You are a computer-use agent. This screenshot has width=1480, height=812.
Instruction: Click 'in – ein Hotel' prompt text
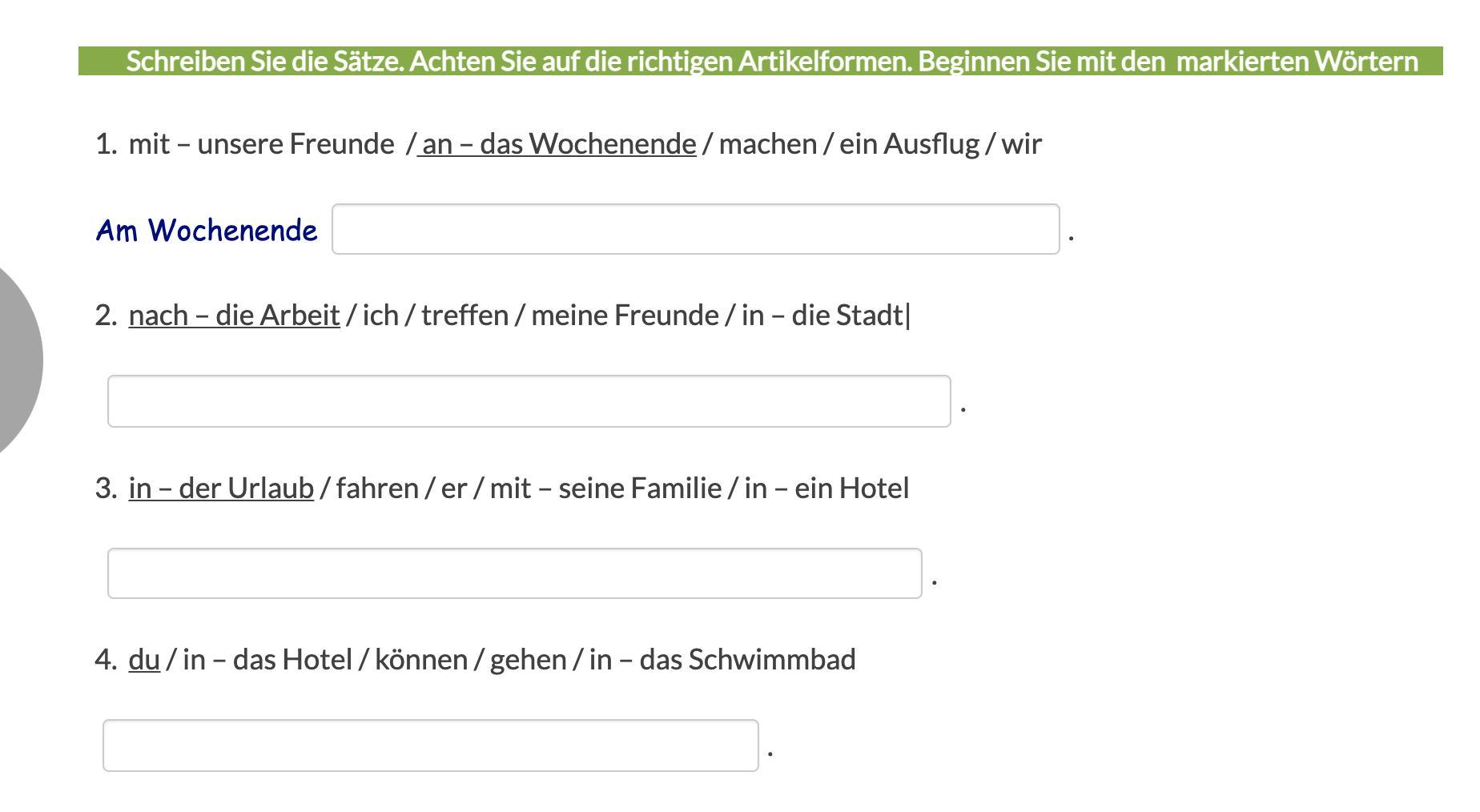click(x=826, y=488)
